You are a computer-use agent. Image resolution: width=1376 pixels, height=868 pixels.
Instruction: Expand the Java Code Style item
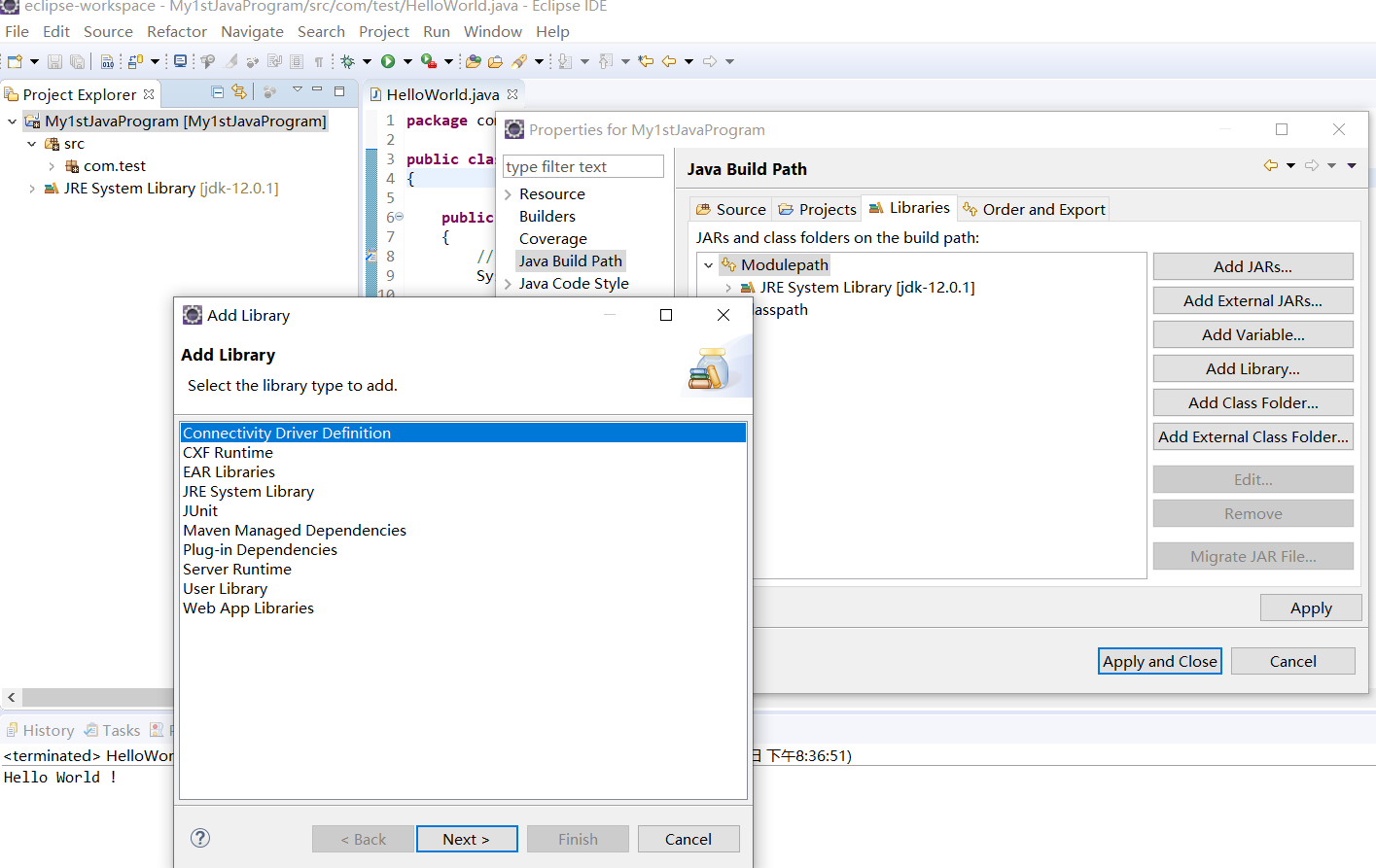click(x=508, y=284)
